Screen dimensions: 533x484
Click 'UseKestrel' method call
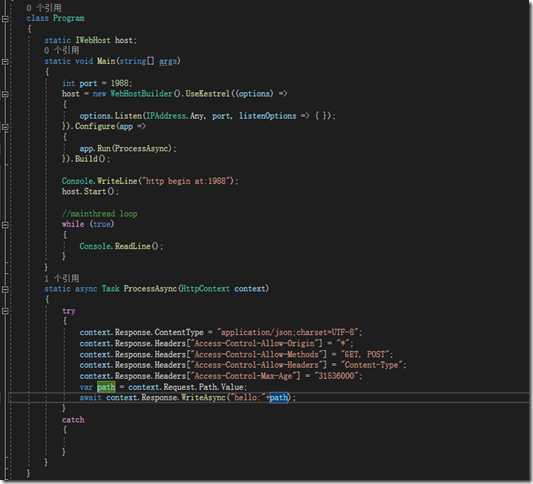pos(208,93)
